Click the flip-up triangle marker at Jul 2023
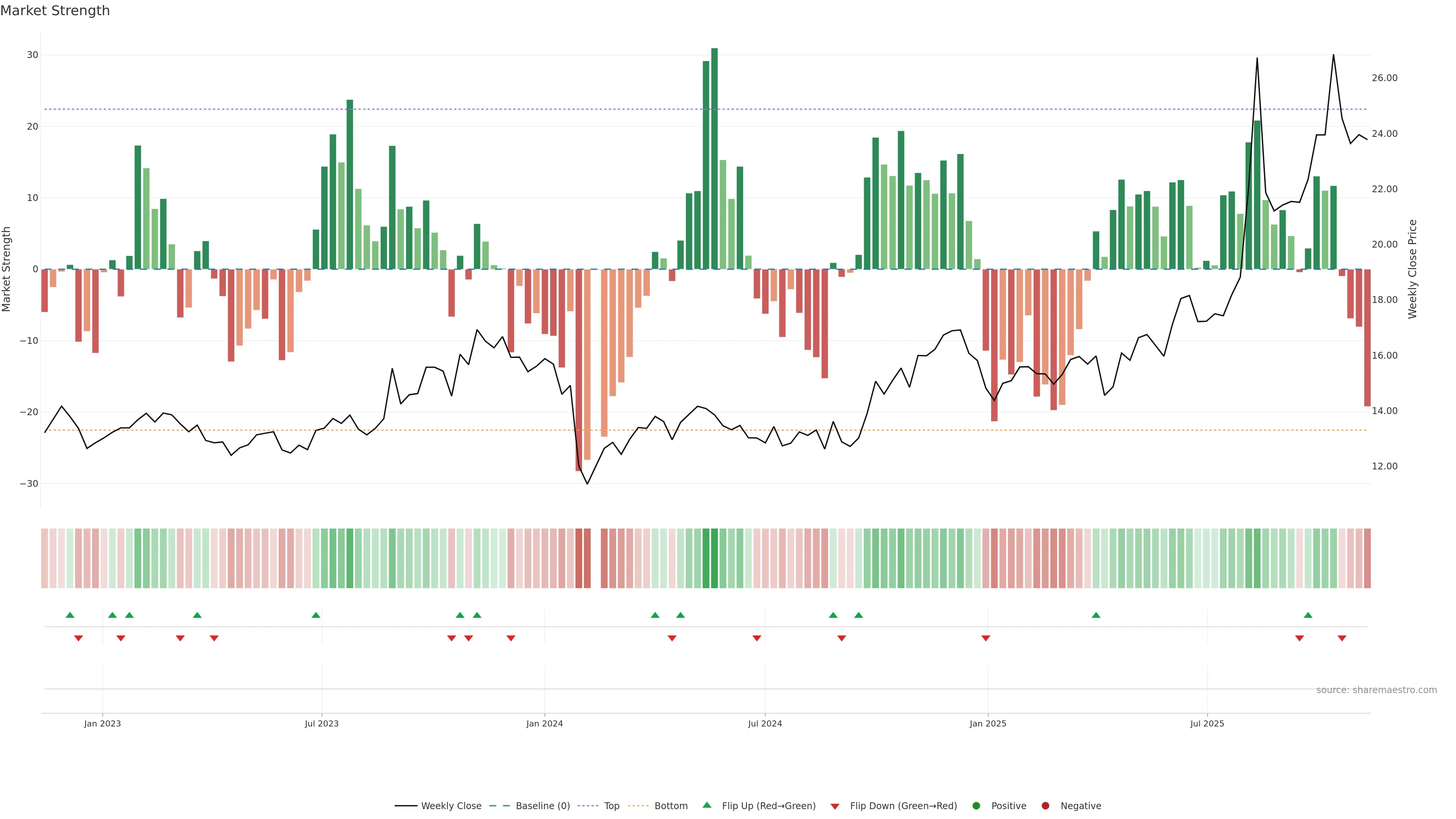Screen dimensions: 1456x819 click(316, 615)
